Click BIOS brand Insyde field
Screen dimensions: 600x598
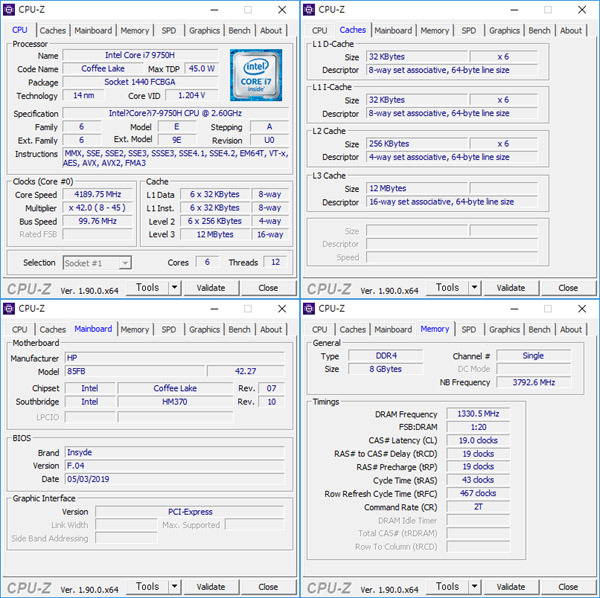[174, 452]
